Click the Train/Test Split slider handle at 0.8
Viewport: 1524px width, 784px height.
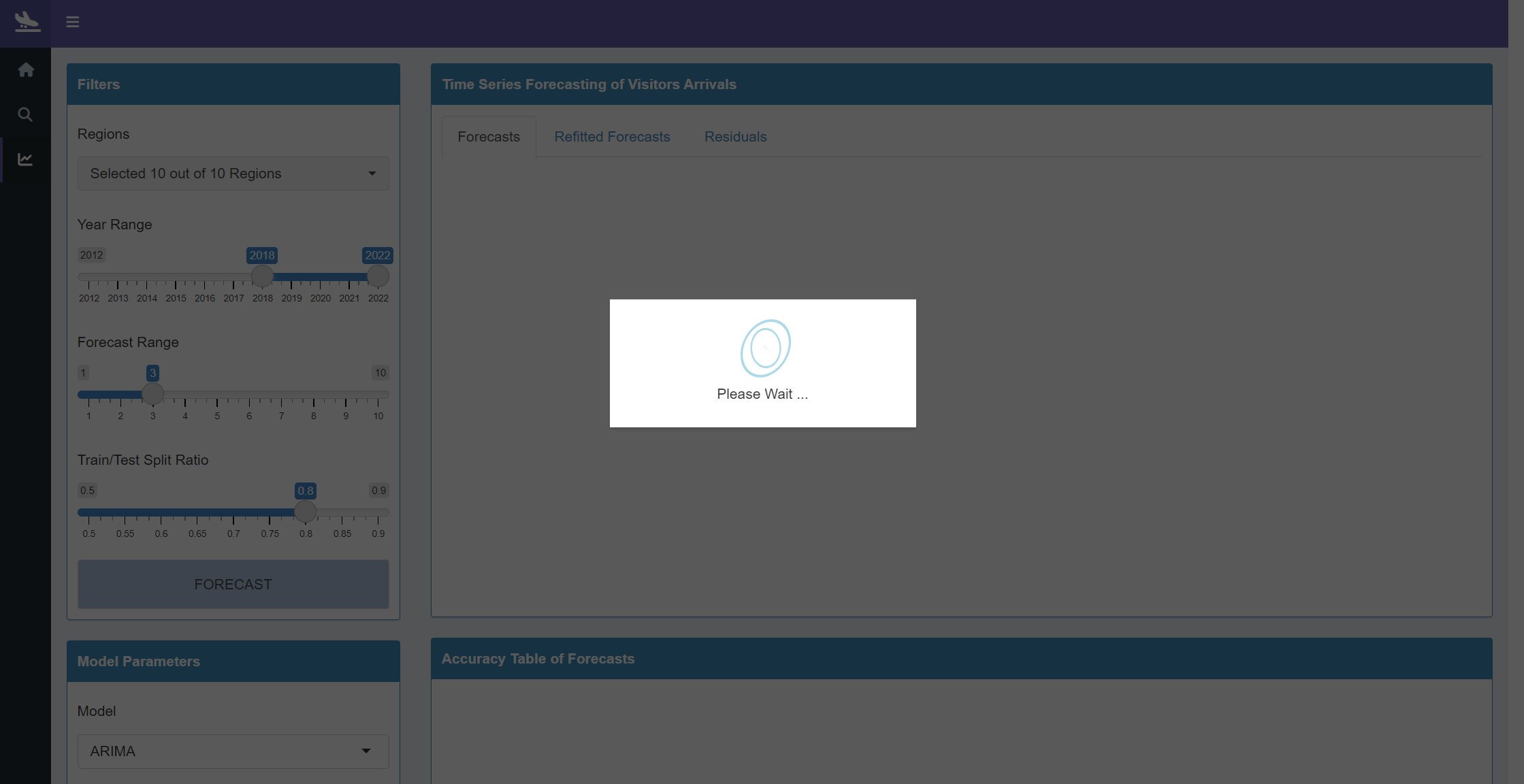(x=306, y=512)
